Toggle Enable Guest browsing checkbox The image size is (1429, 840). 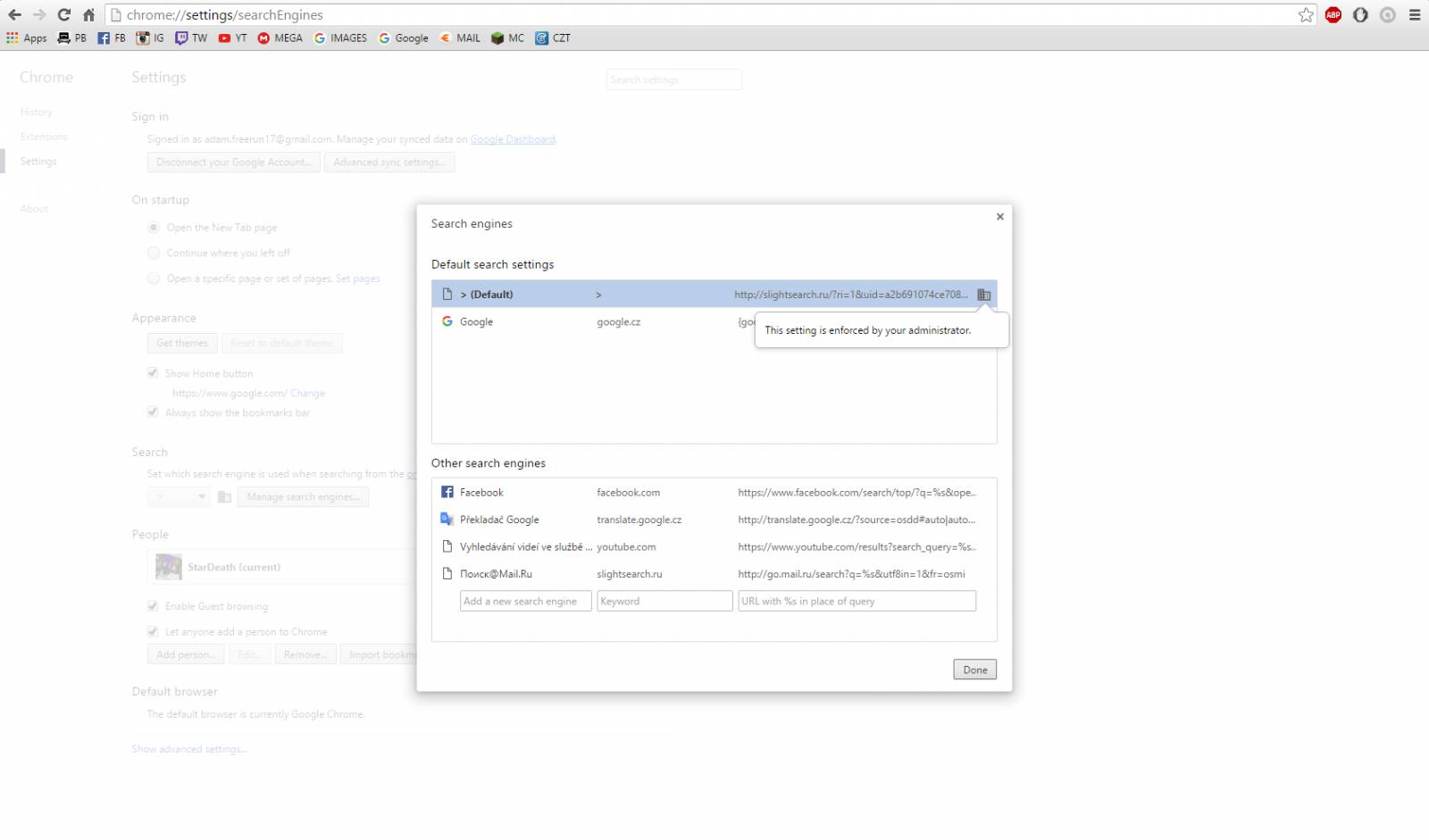(x=153, y=606)
